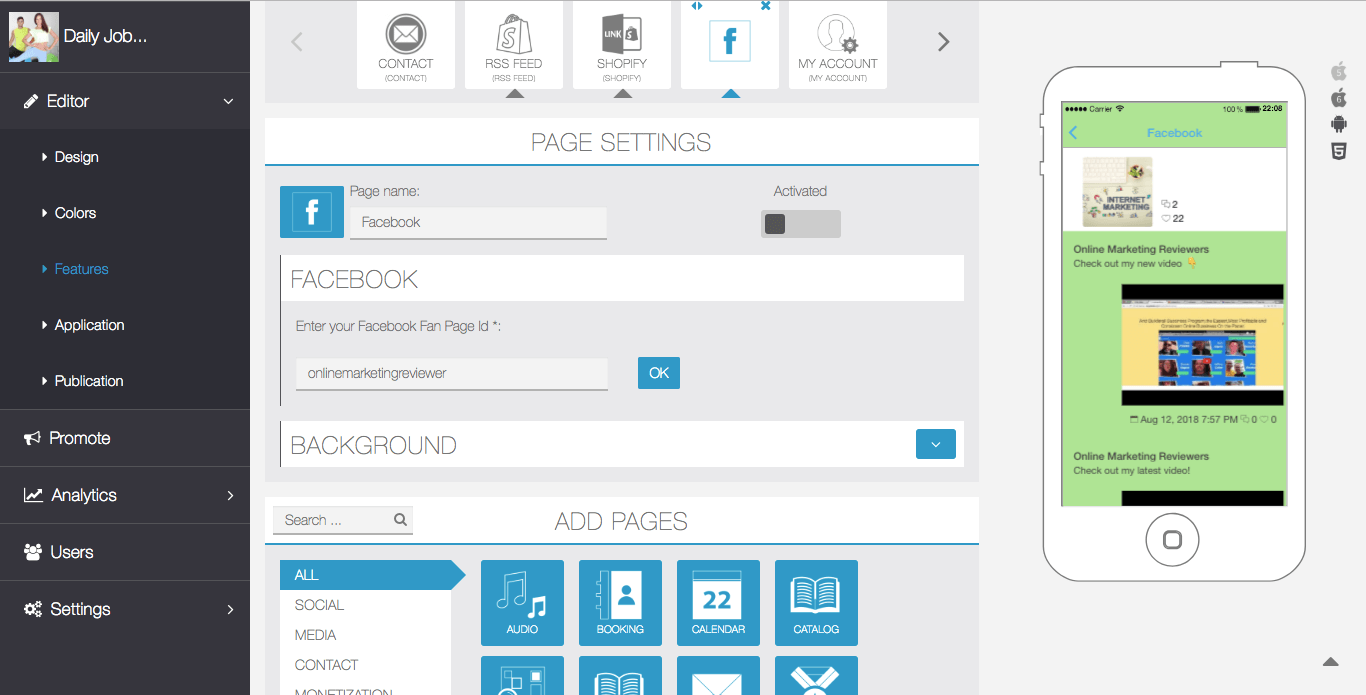Open the Colors submenu item
The width and height of the screenshot is (1366, 695).
click(75, 213)
